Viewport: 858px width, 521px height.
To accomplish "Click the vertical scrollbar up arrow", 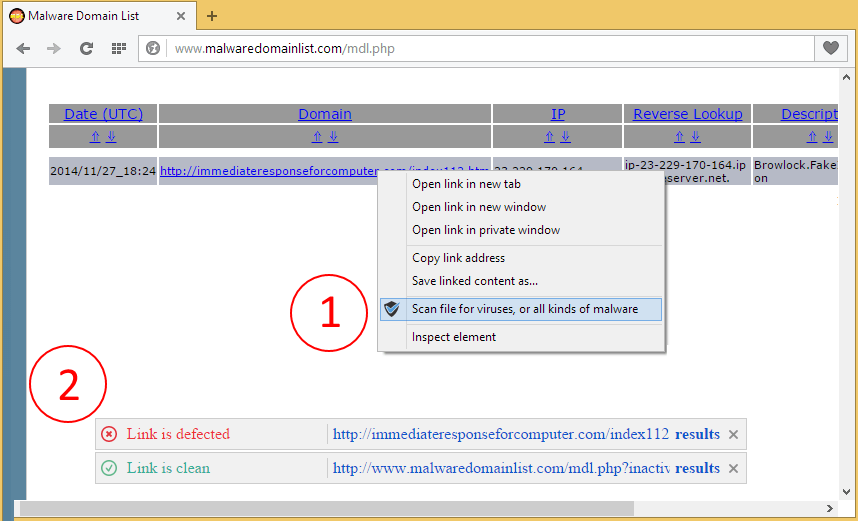I will pos(847,78).
